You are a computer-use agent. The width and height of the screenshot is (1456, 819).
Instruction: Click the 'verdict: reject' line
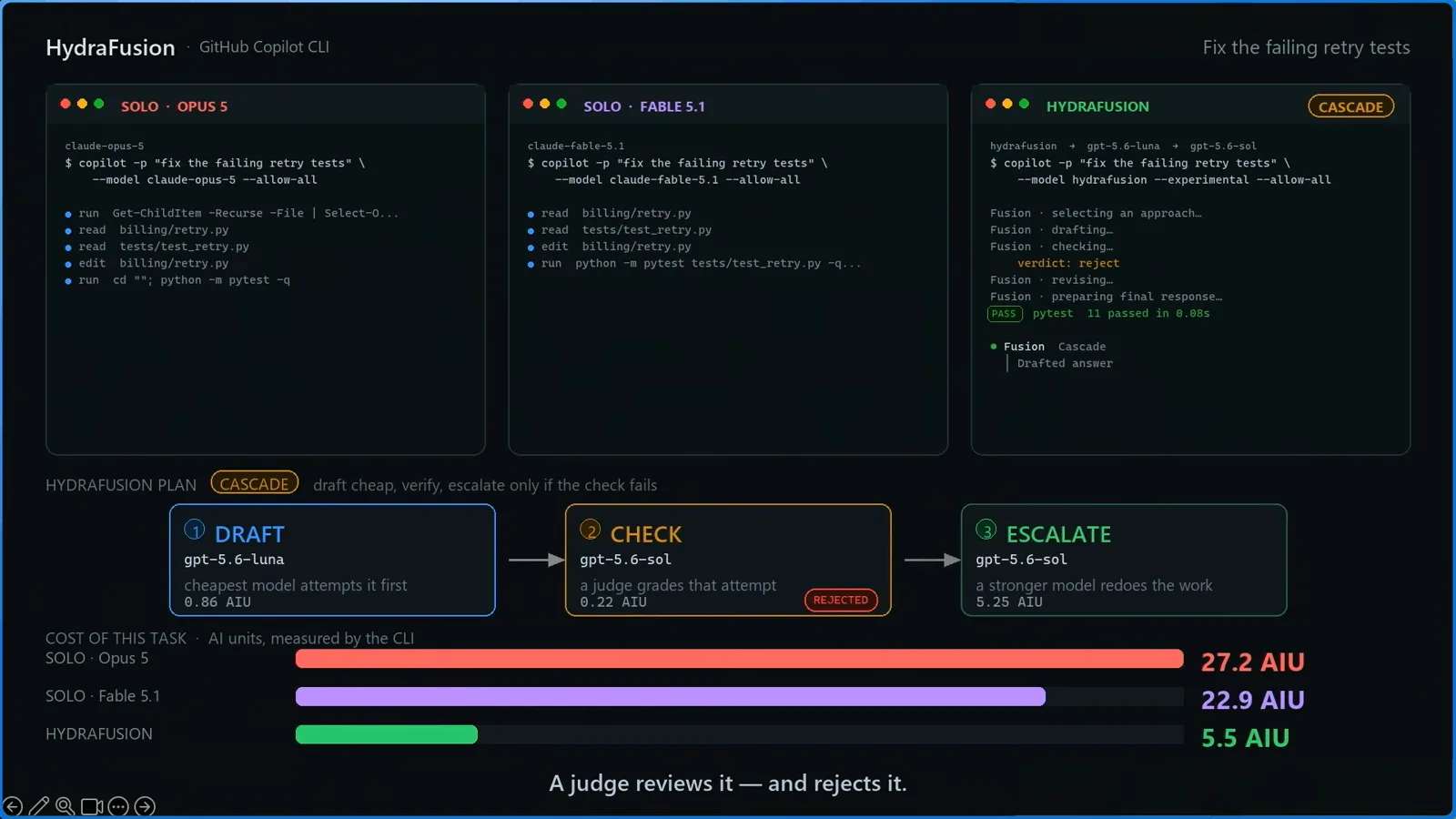point(1068,263)
